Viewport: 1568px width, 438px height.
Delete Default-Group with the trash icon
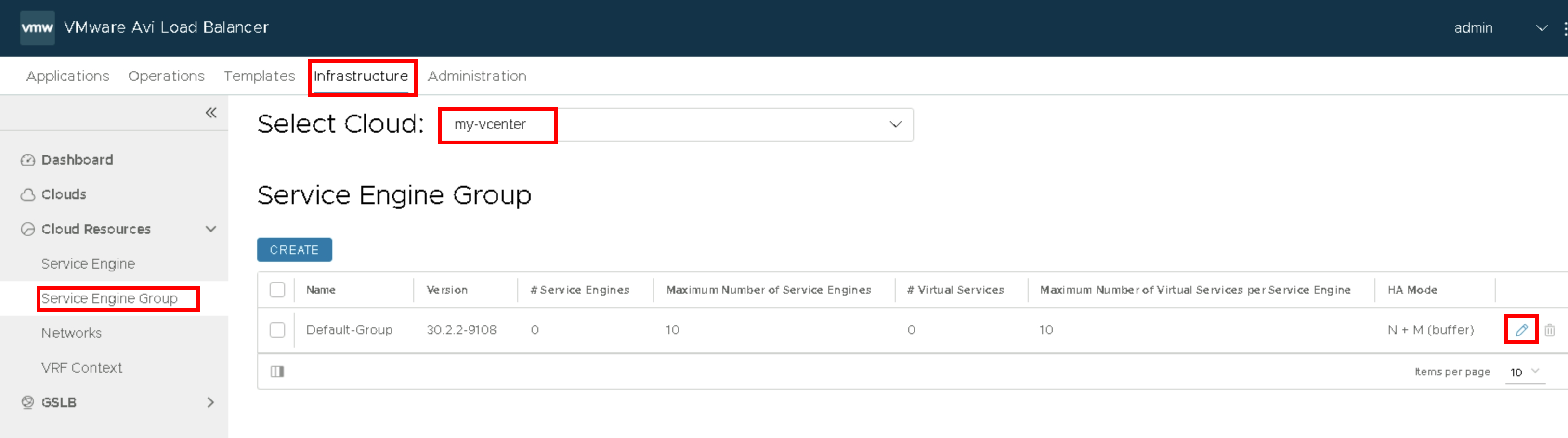pos(1550,330)
